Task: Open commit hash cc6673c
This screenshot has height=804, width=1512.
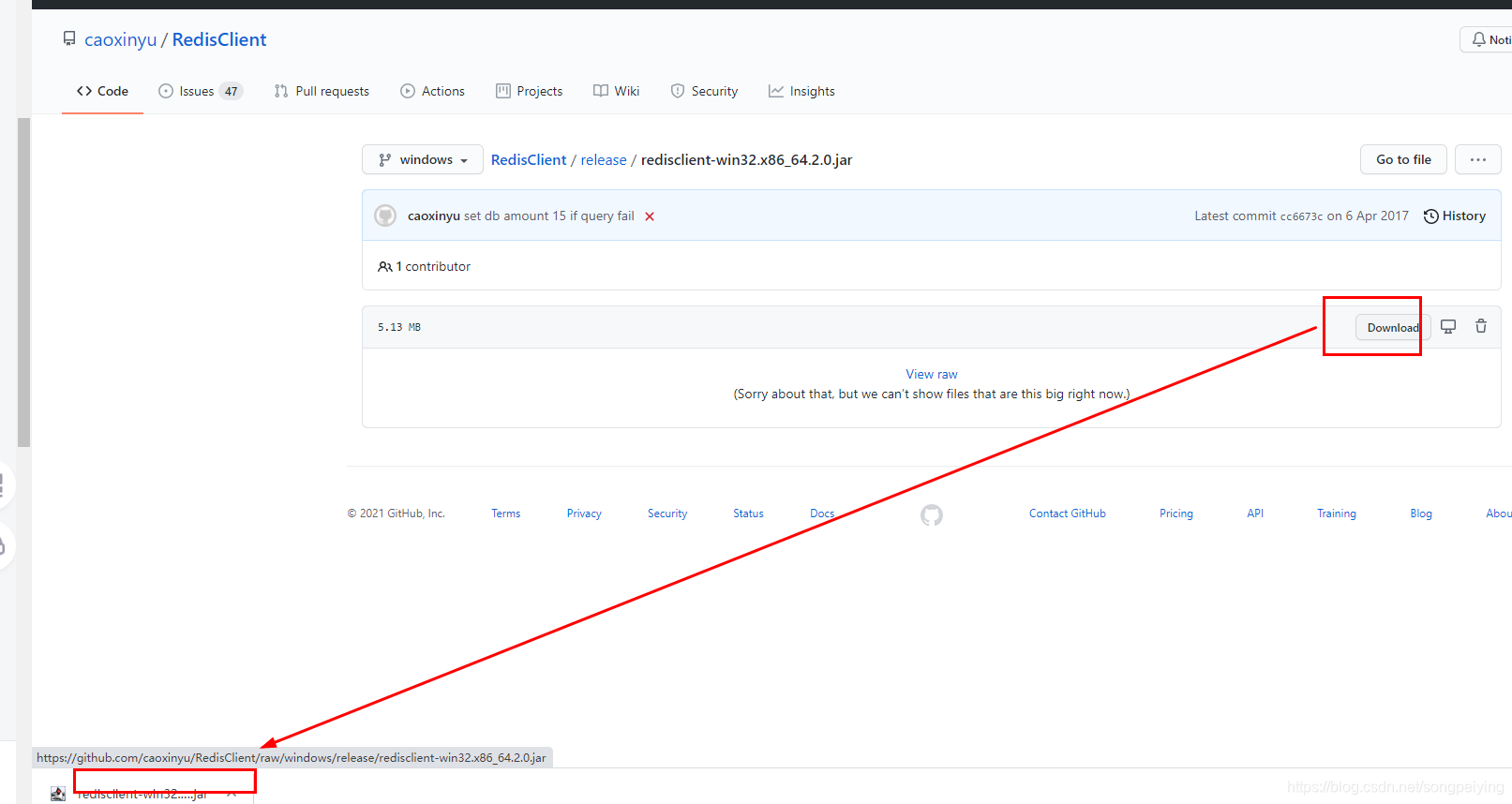Action: coord(1301,216)
